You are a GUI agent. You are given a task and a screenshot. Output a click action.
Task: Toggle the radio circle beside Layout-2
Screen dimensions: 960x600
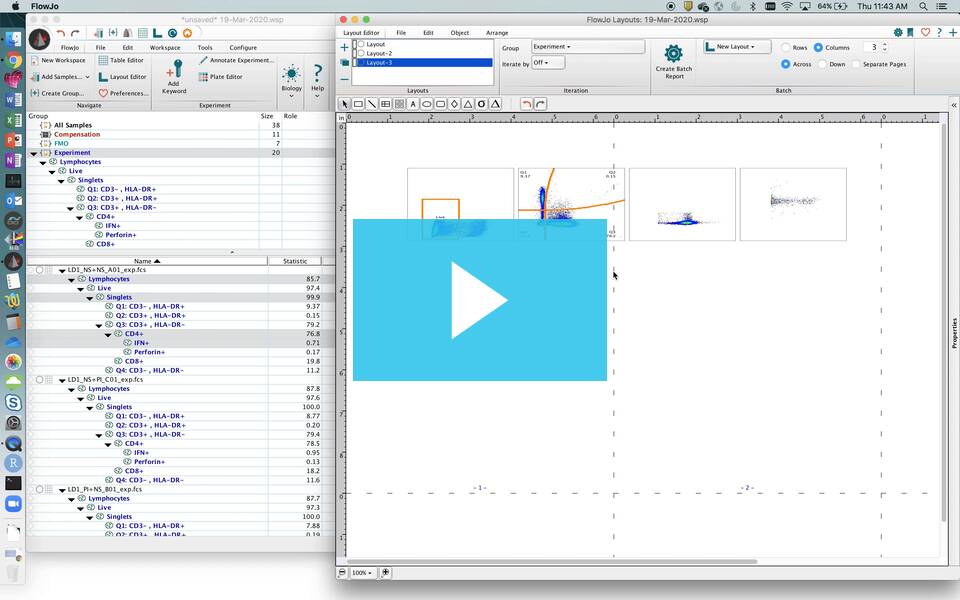[361, 53]
